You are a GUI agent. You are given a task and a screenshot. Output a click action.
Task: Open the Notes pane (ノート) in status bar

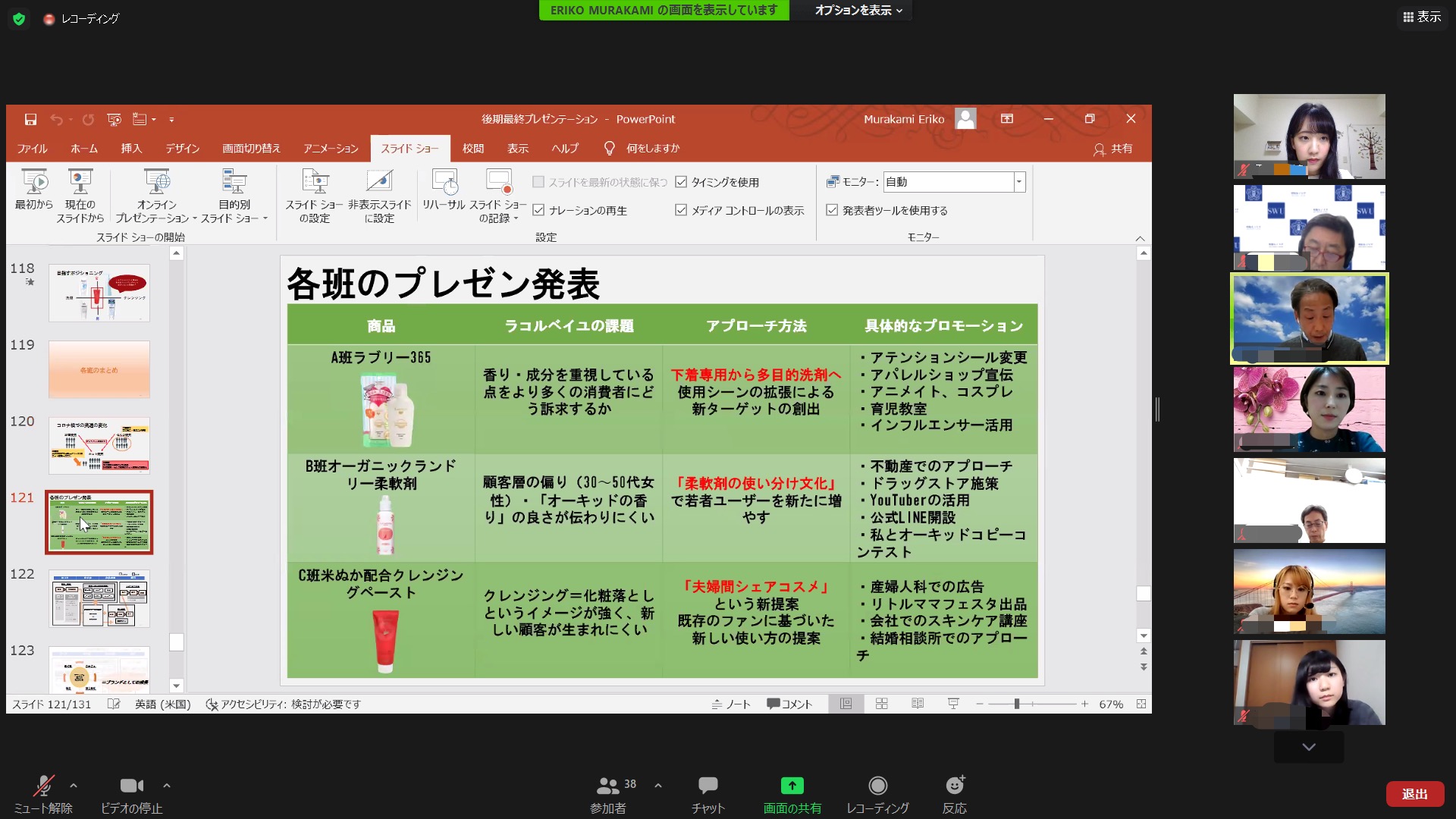pyautogui.click(x=731, y=704)
